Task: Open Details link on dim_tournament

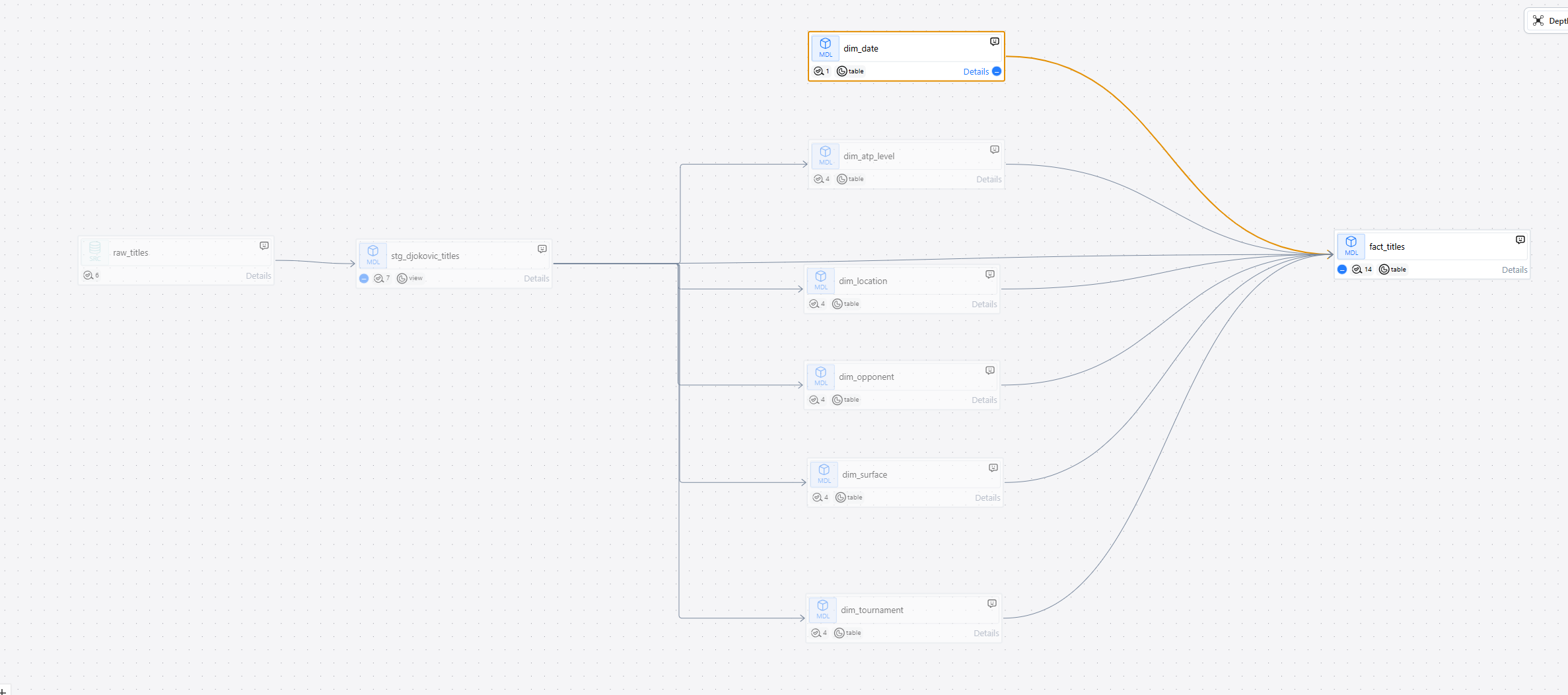Action: [x=986, y=634]
